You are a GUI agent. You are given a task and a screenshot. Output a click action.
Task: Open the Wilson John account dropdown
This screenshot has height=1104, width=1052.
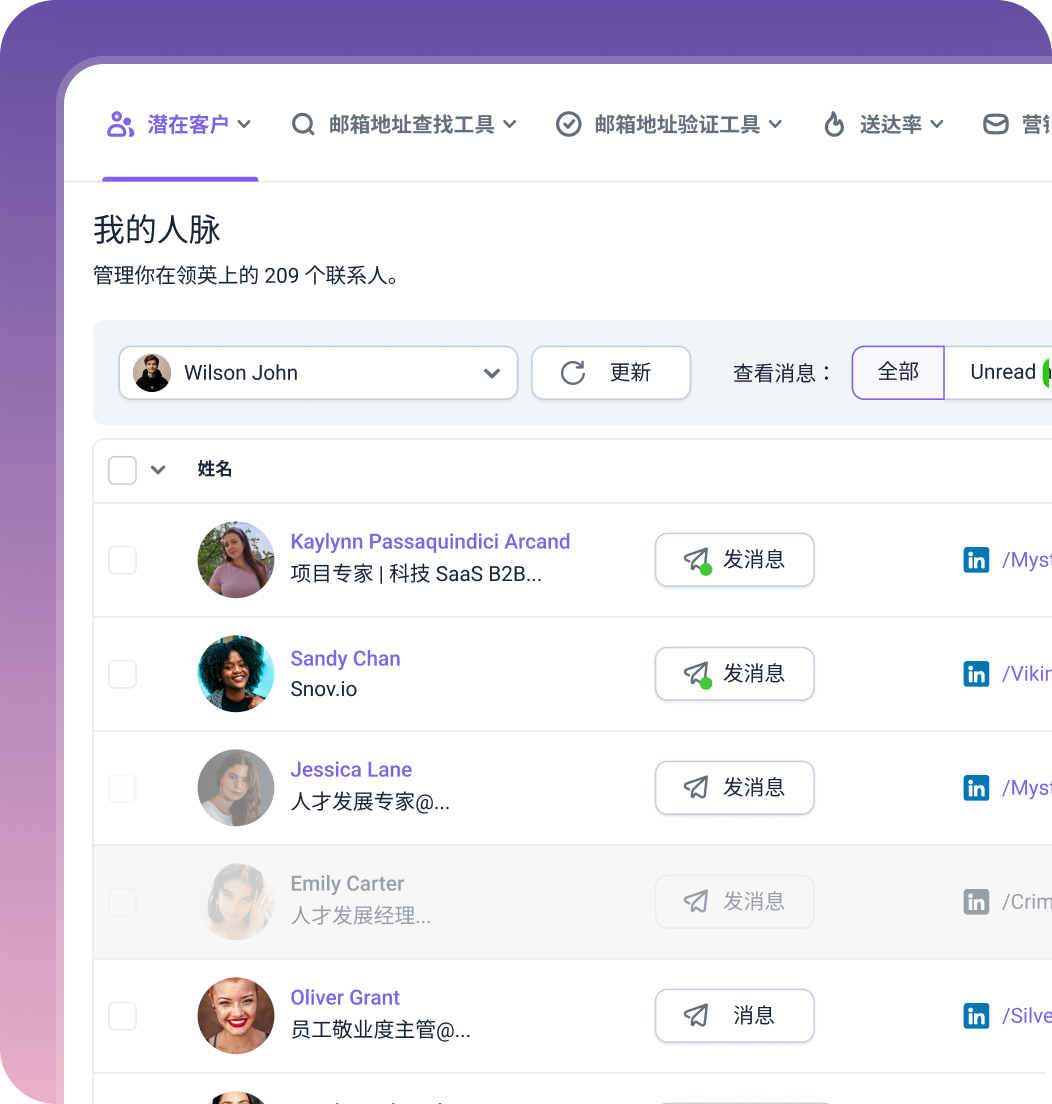tap(318, 372)
